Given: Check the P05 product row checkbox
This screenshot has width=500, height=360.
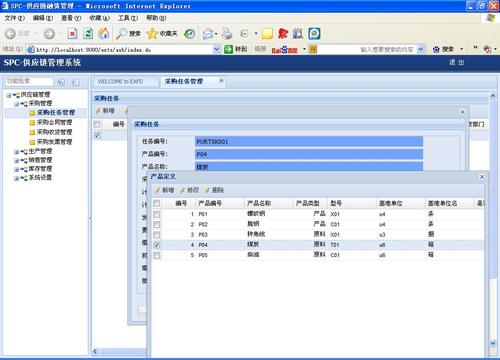Looking at the screenshot, I should [x=156, y=255].
